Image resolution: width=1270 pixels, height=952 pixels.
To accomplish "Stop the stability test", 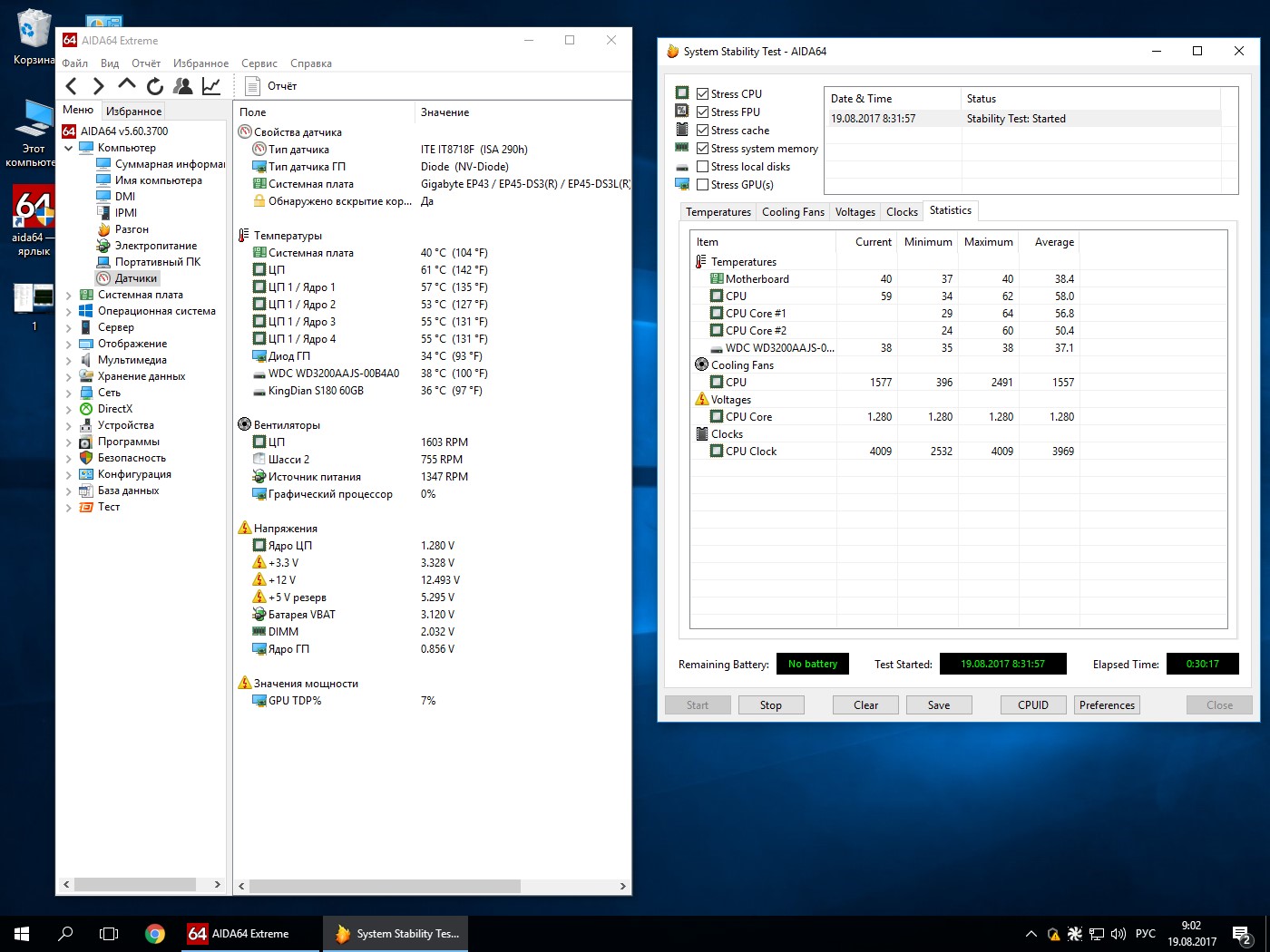I will tap(771, 705).
